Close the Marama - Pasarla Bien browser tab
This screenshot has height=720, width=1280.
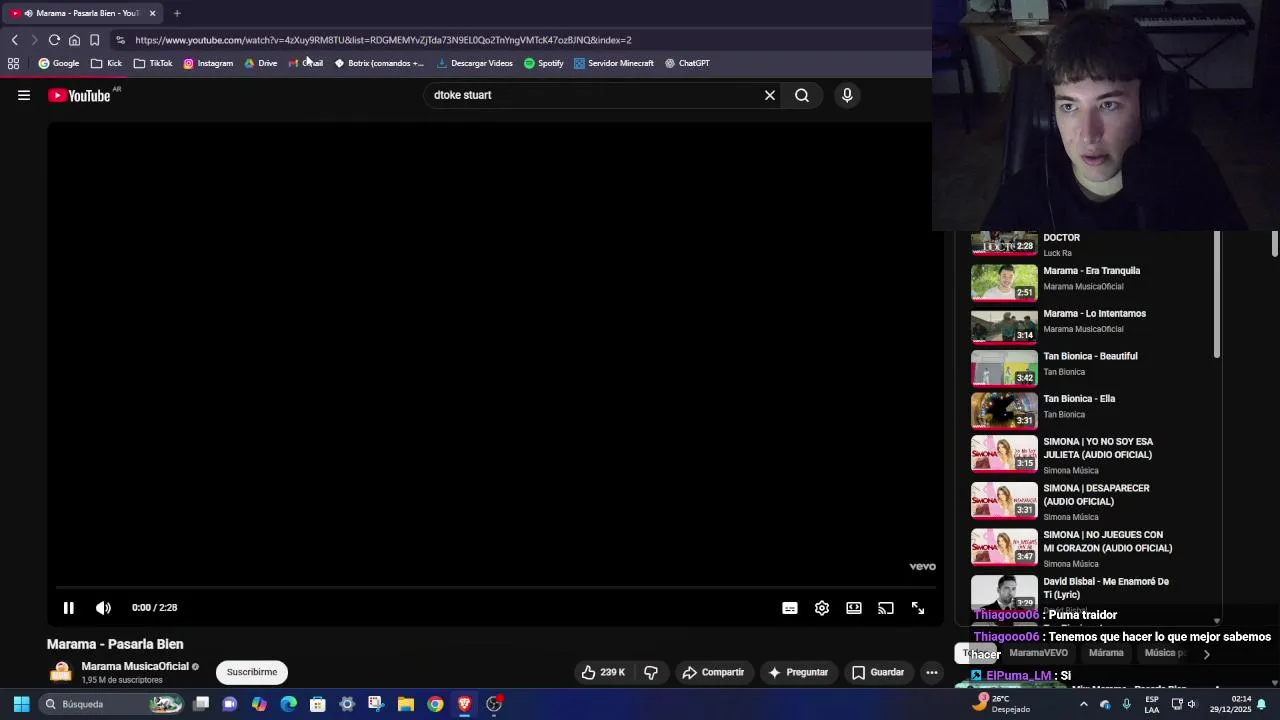tap(152, 13)
